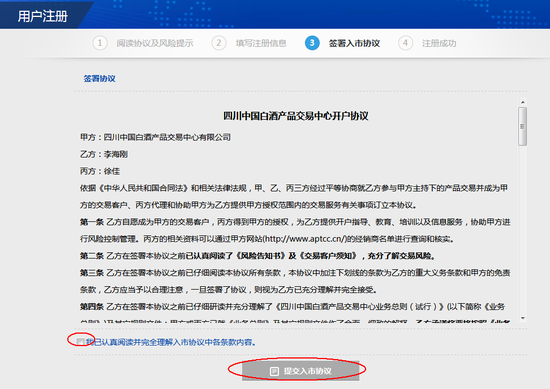Select 填写注册信息 step label
The height and width of the screenshot is (389, 550).
(261, 43)
